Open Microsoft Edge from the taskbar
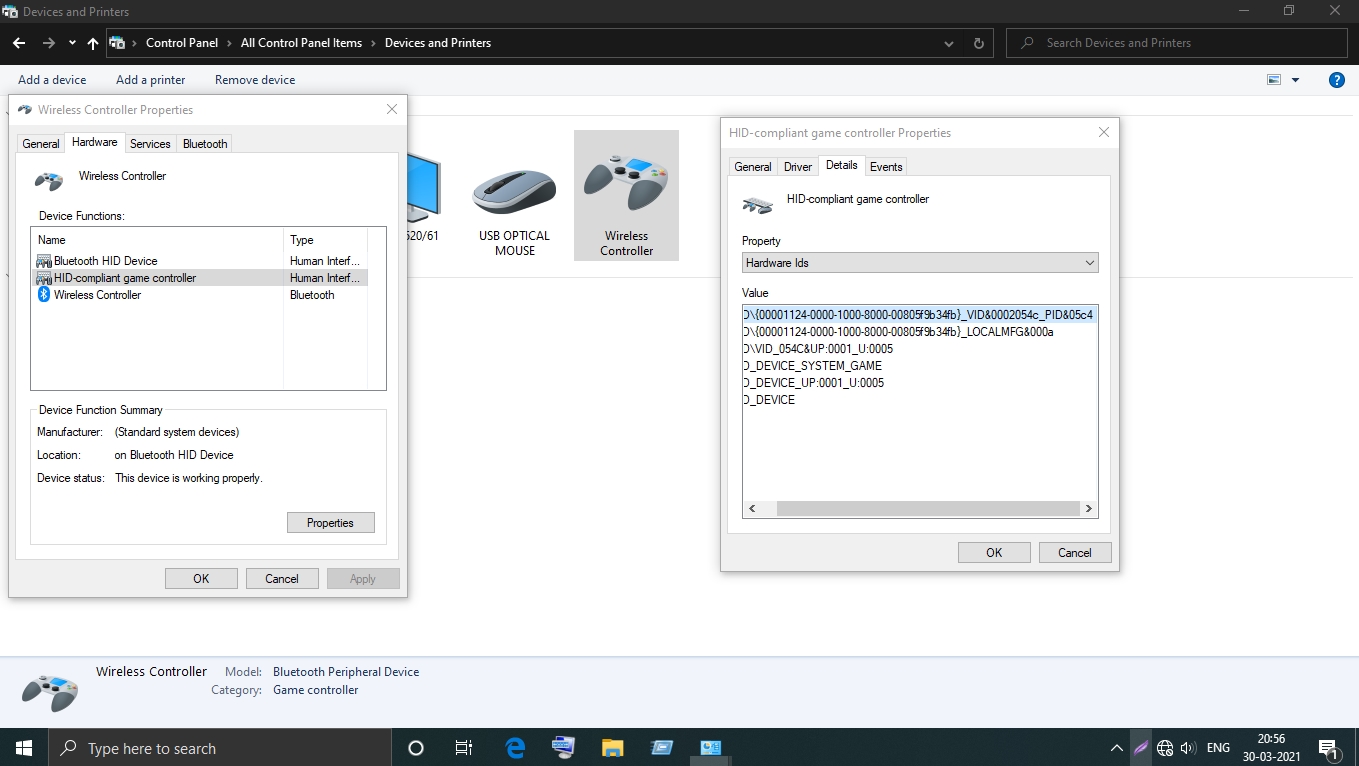Image resolution: width=1359 pixels, height=766 pixels. (x=514, y=747)
